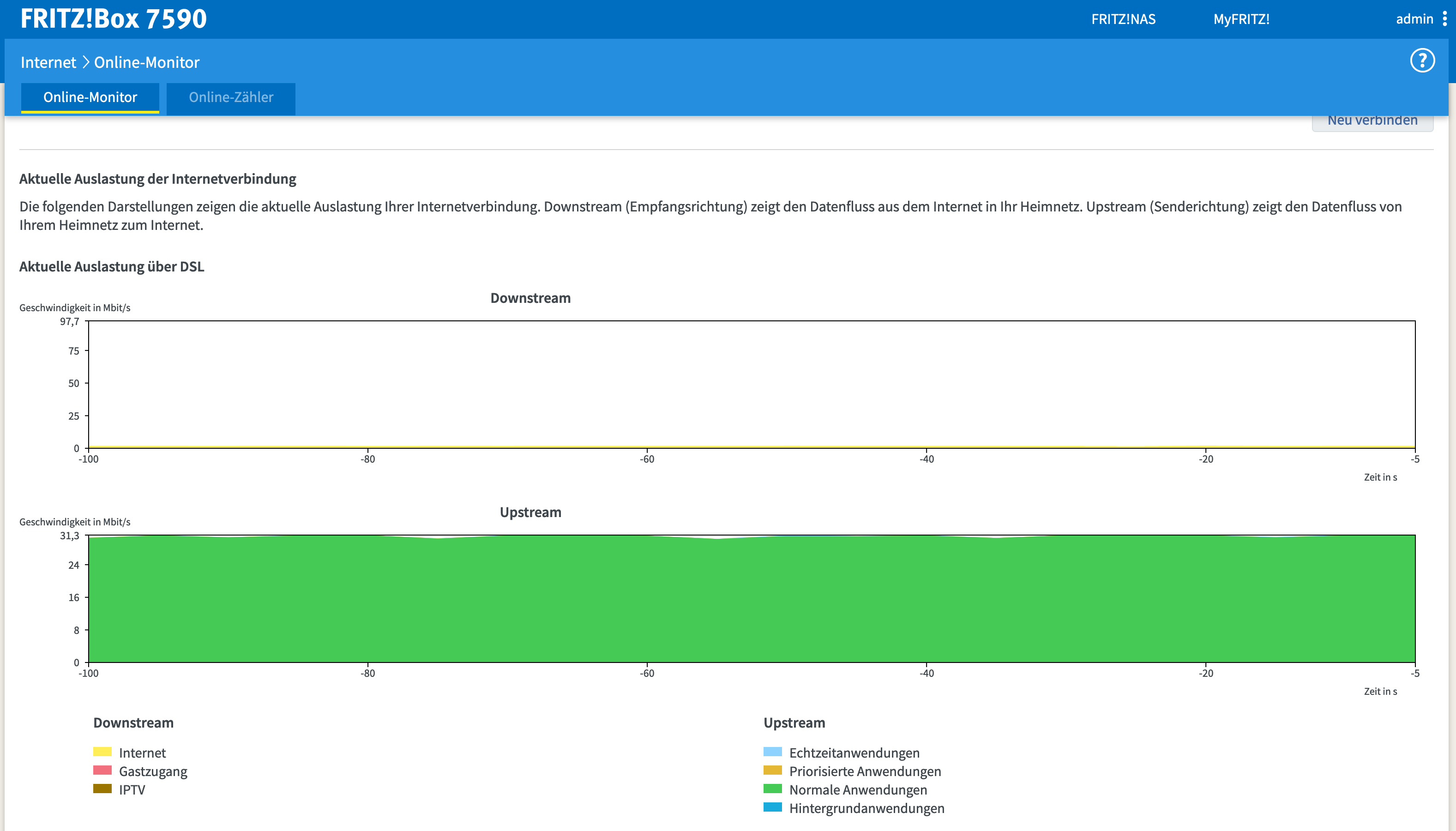Click the yellow Internet legend swatch

pos(102,752)
